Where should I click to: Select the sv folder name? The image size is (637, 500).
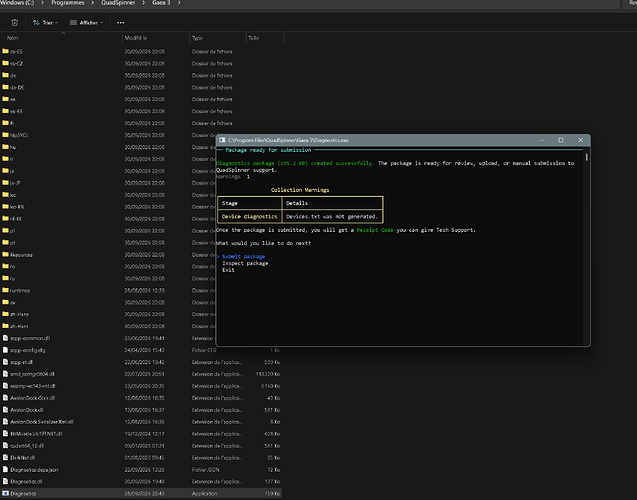13,302
